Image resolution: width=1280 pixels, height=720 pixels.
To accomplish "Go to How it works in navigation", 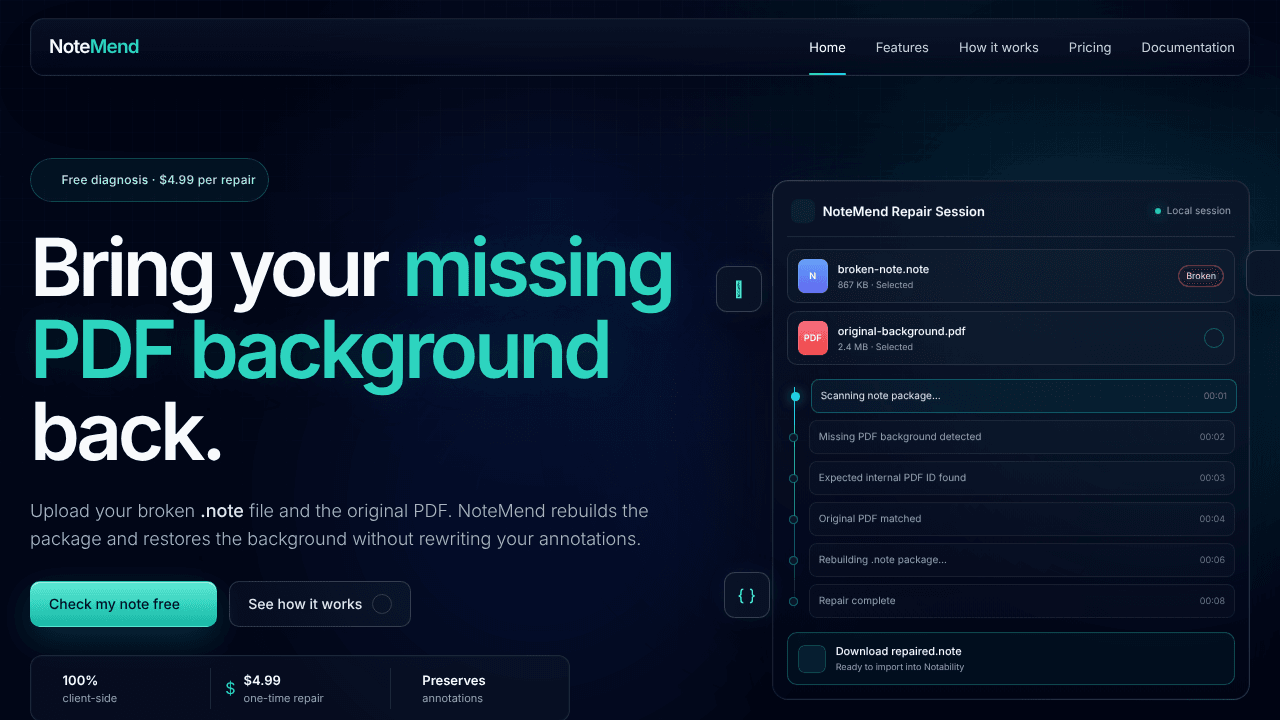I will pyautogui.click(x=998, y=47).
